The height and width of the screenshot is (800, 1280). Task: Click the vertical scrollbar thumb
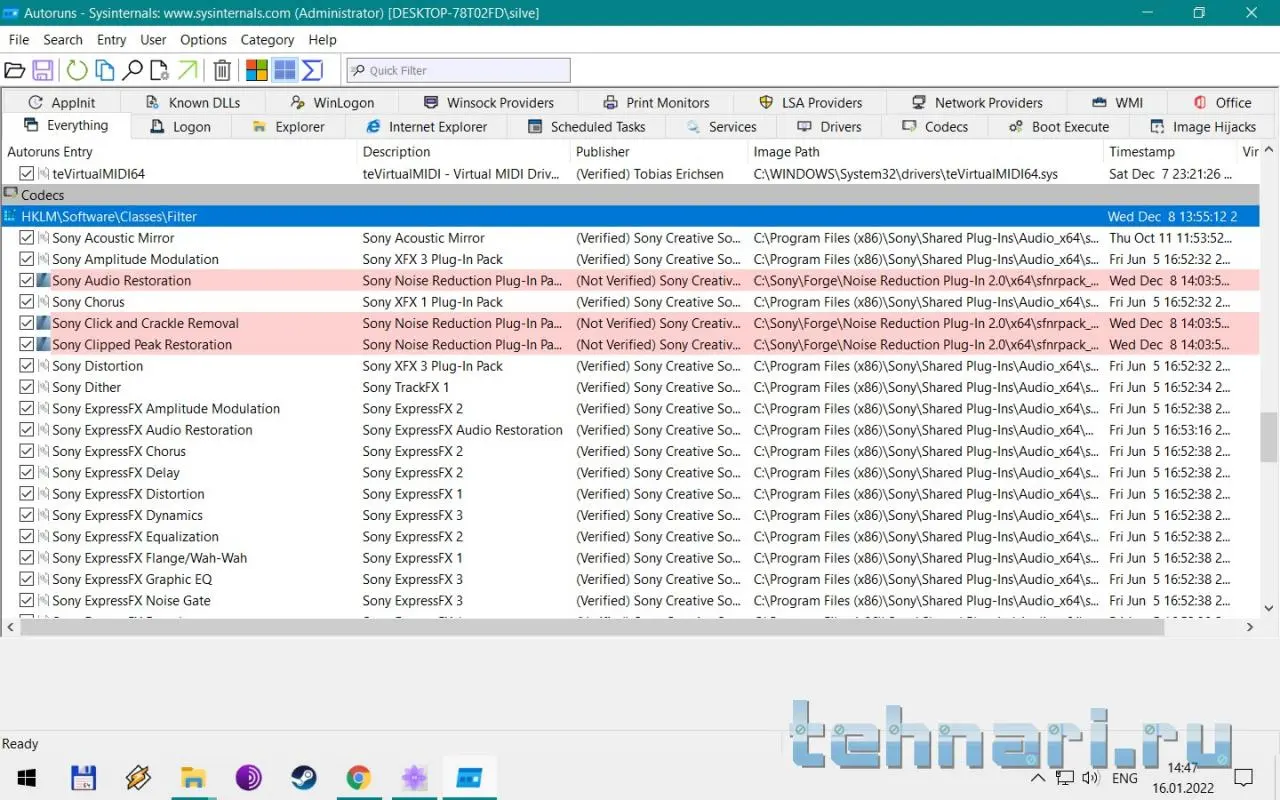click(1269, 436)
